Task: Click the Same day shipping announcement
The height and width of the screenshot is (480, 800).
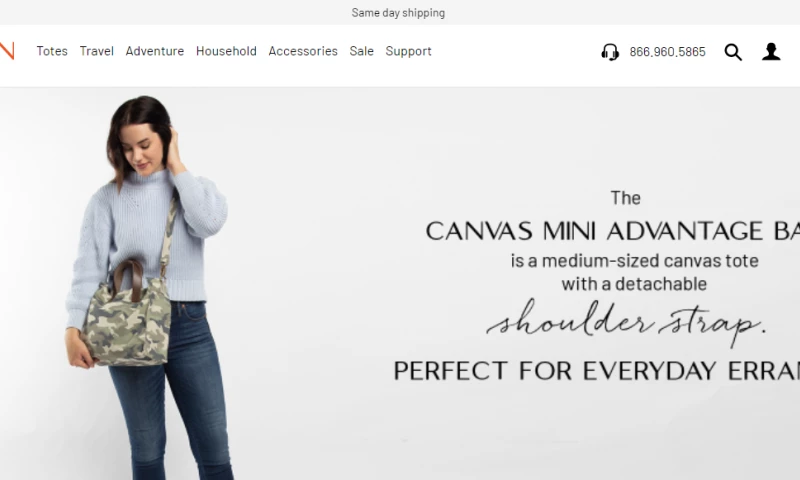Action: [398, 13]
